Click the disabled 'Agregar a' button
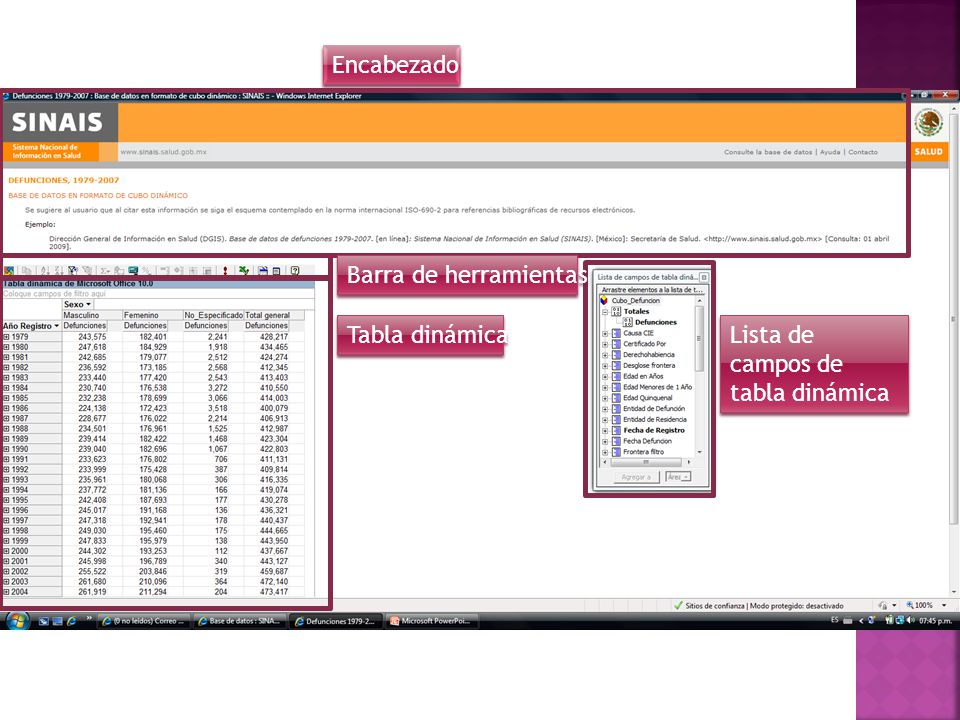This screenshot has height=720, width=960. coord(636,476)
